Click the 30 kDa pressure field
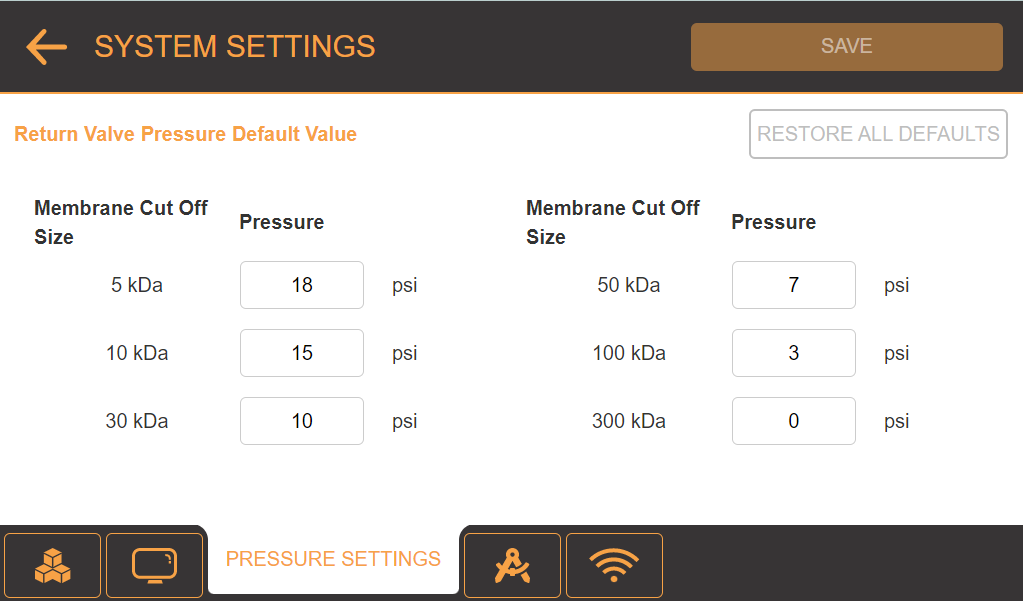1023x602 pixels. (x=301, y=421)
